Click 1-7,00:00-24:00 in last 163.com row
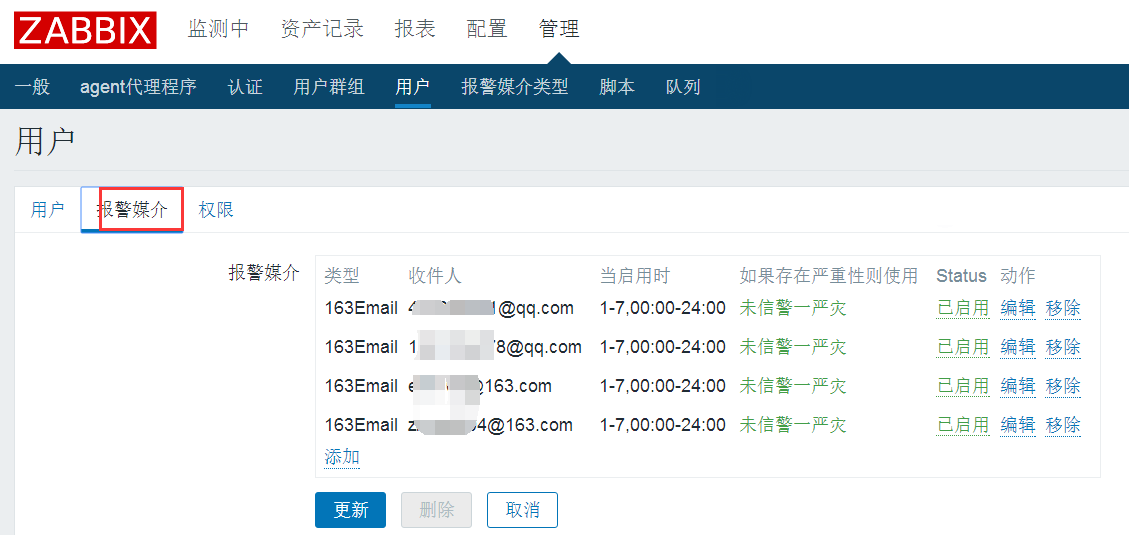 (x=662, y=425)
